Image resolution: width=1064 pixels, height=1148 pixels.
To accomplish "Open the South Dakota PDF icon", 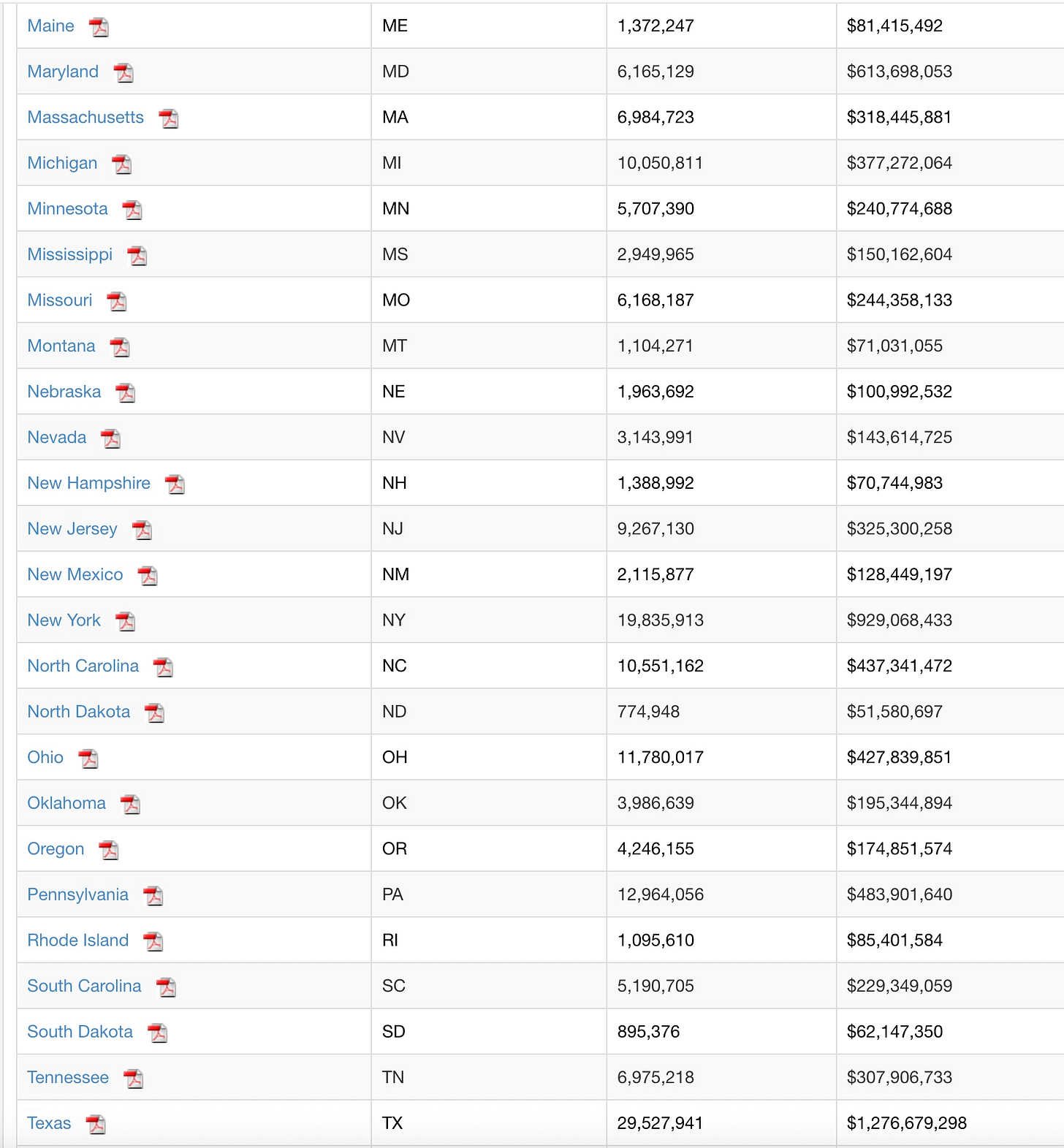I will coord(158,1033).
